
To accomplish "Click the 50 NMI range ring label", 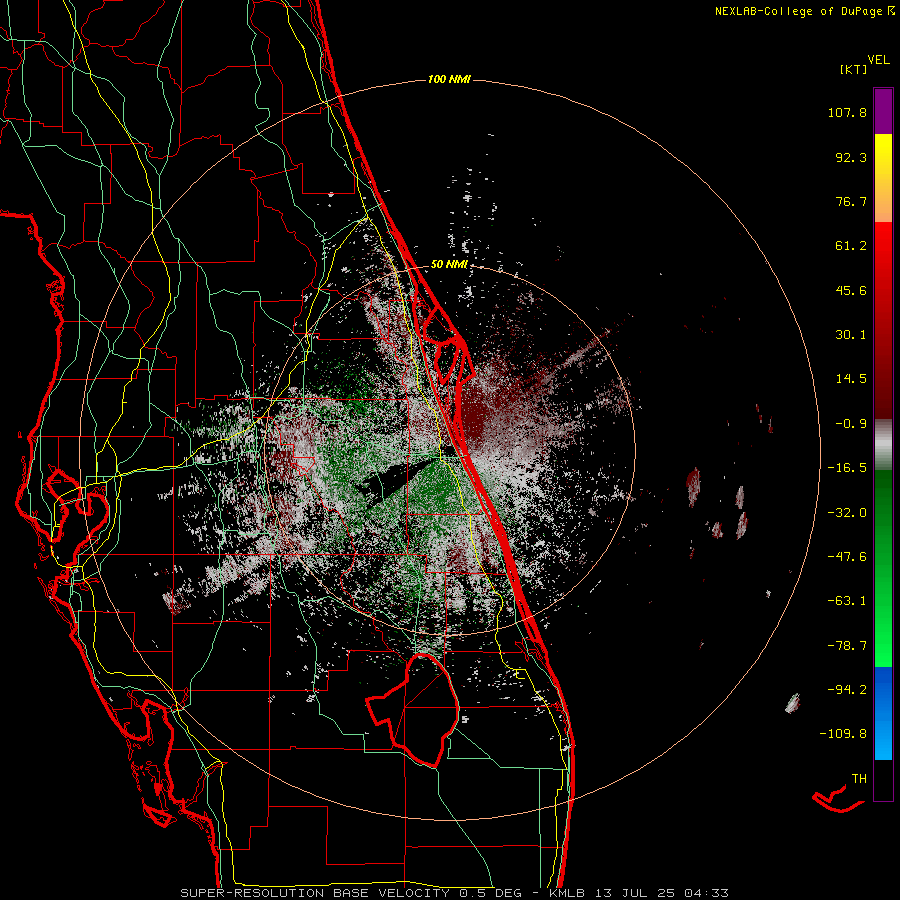I will click(449, 265).
